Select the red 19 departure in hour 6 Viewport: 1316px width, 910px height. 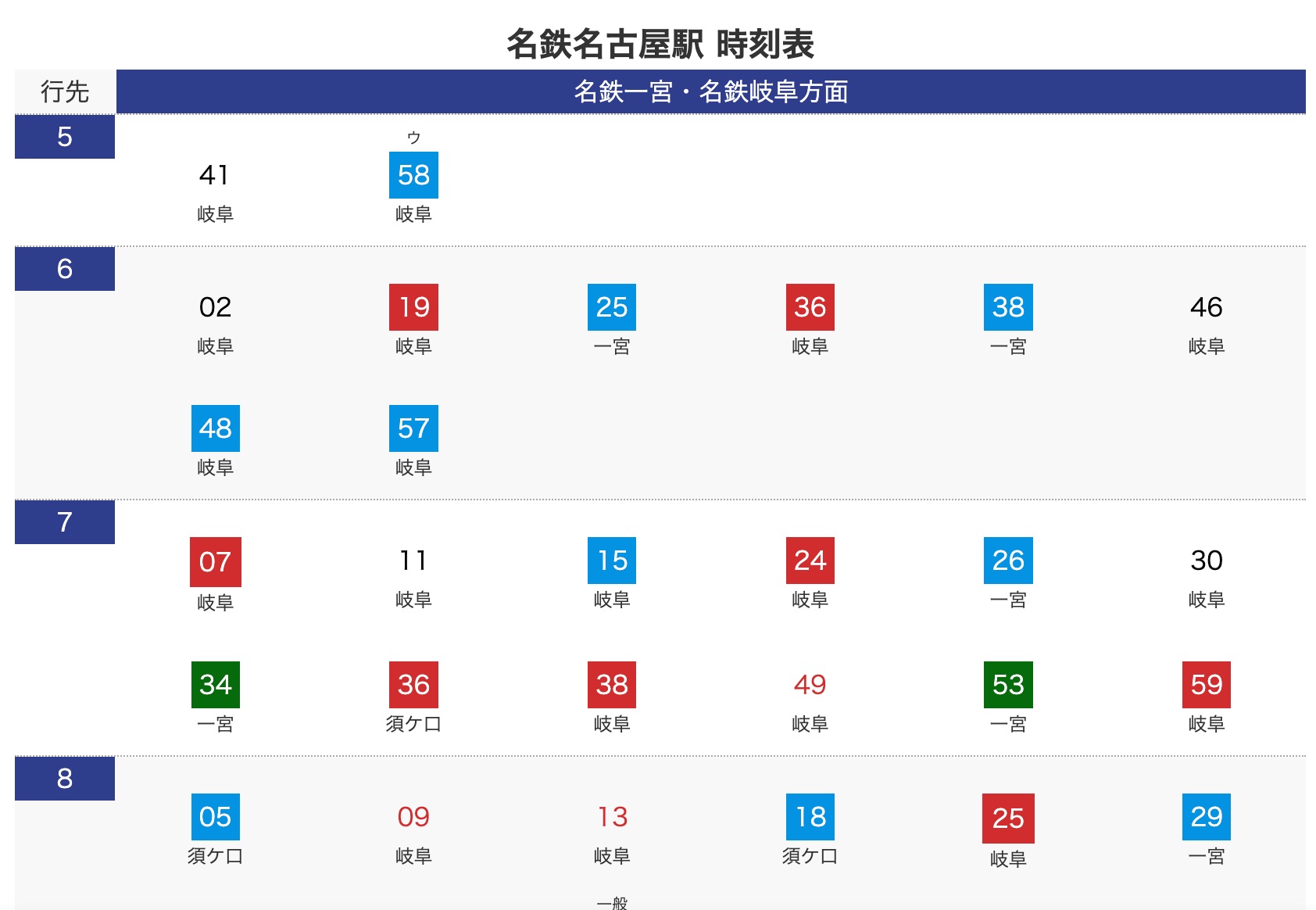click(x=413, y=307)
